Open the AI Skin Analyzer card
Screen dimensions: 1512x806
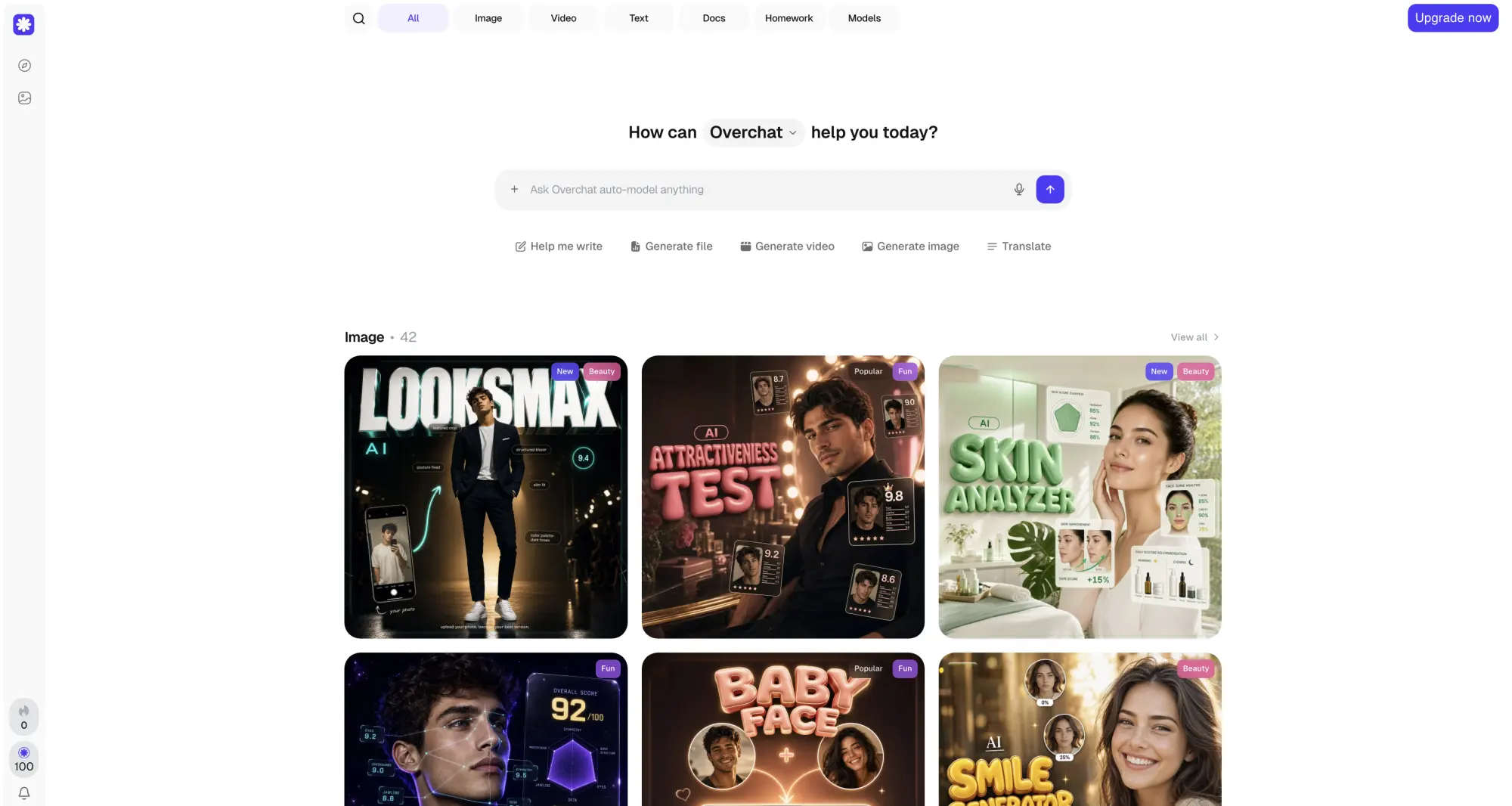click(x=1080, y=497)
